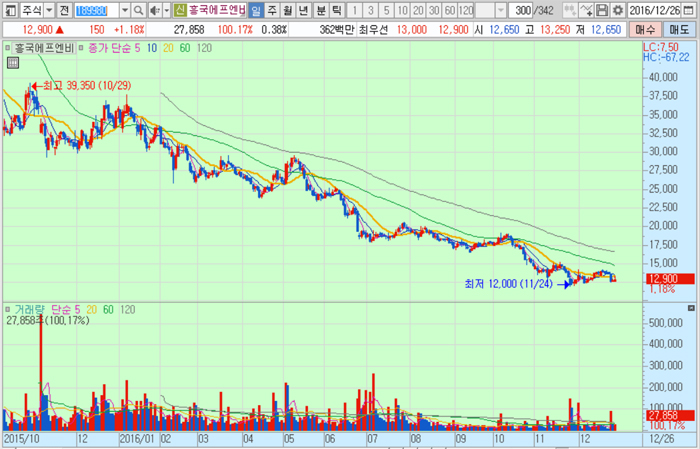Click the grid icon below stock name
Viewport: 700px width, 449px height.
point(12,62)
